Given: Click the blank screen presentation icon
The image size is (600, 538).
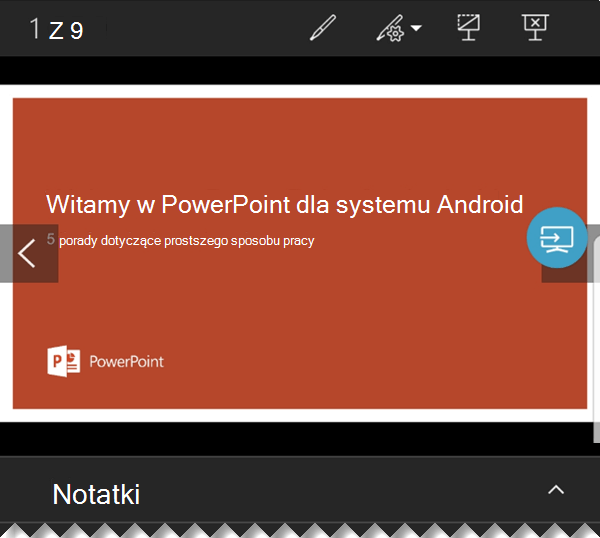Looking at the screenshot, I should [469, 27].
